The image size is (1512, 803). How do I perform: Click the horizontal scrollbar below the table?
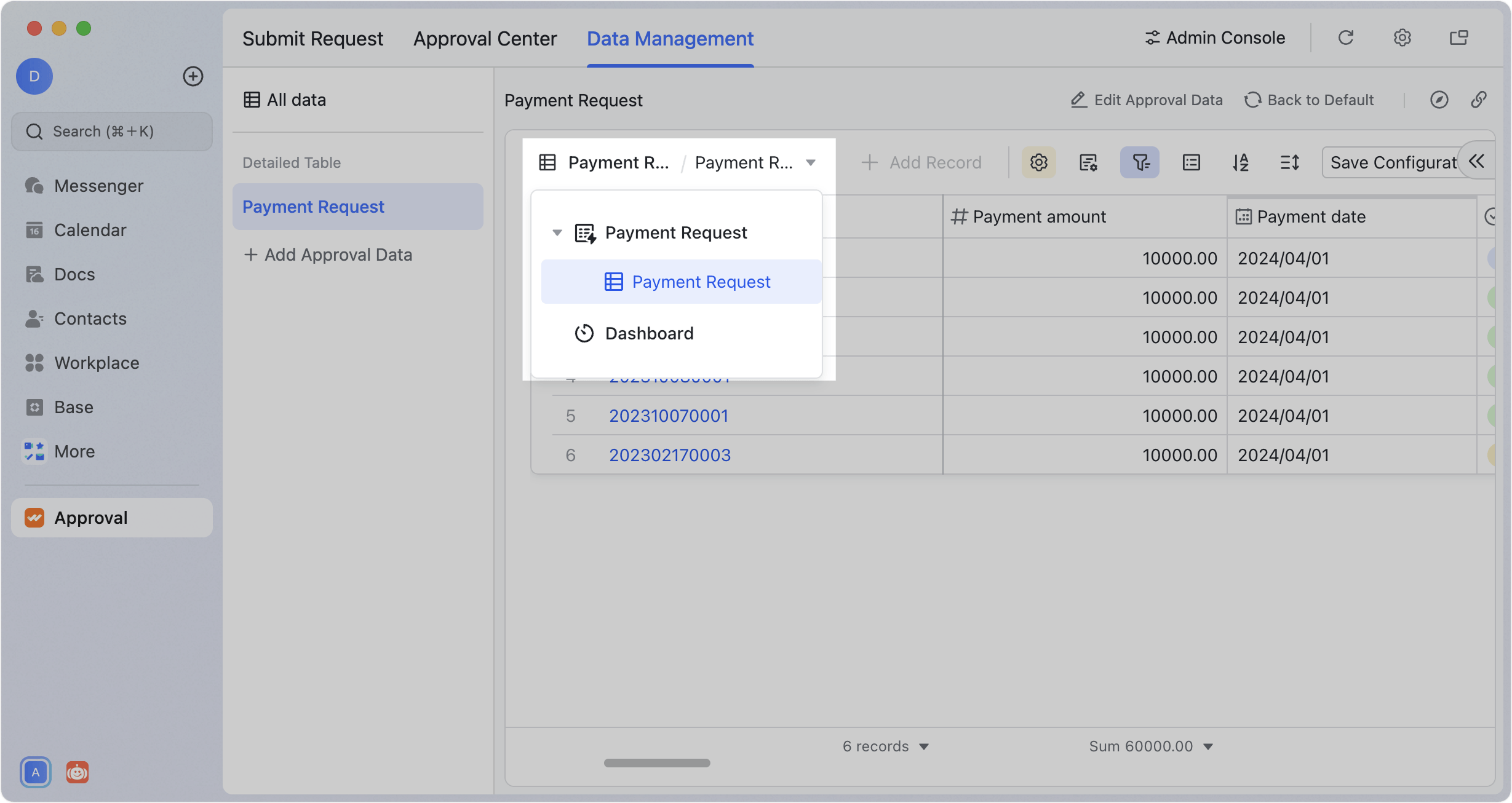657,762
